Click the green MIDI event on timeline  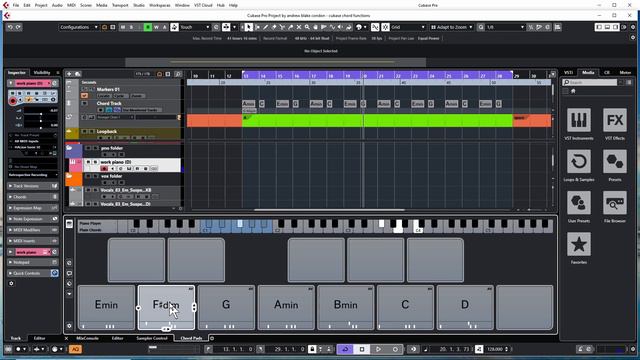click(x=378, y=120)
